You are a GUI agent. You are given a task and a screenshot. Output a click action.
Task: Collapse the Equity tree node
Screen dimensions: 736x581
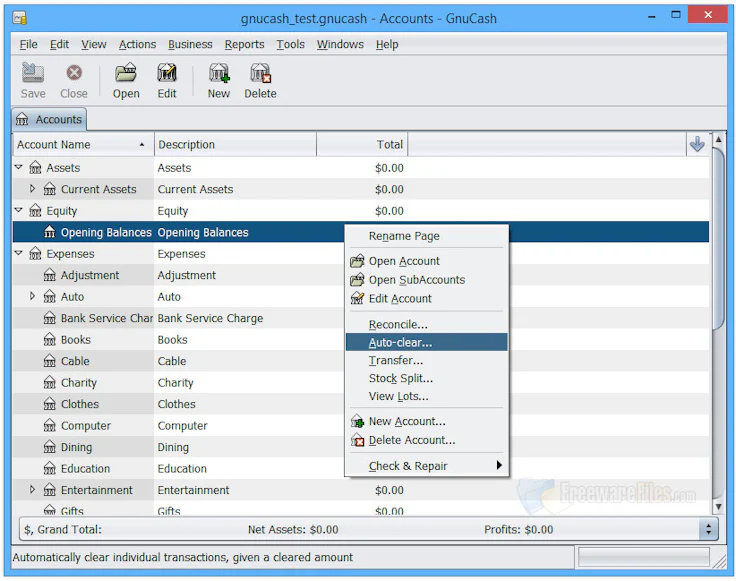click(19, 210)
